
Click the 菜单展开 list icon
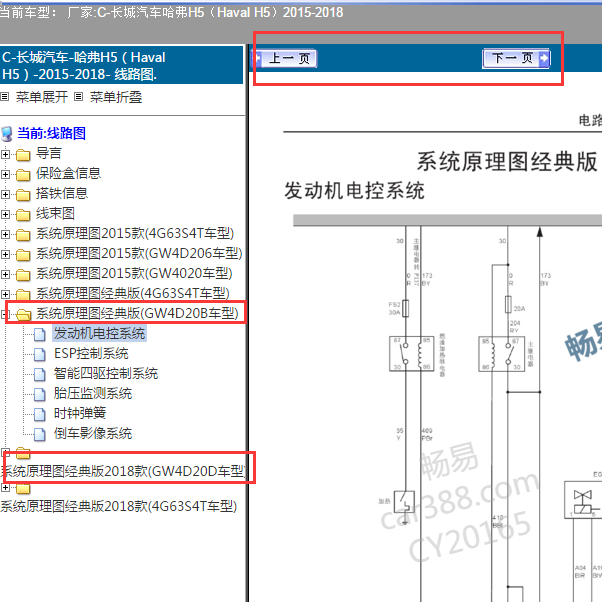pos(5,96)
